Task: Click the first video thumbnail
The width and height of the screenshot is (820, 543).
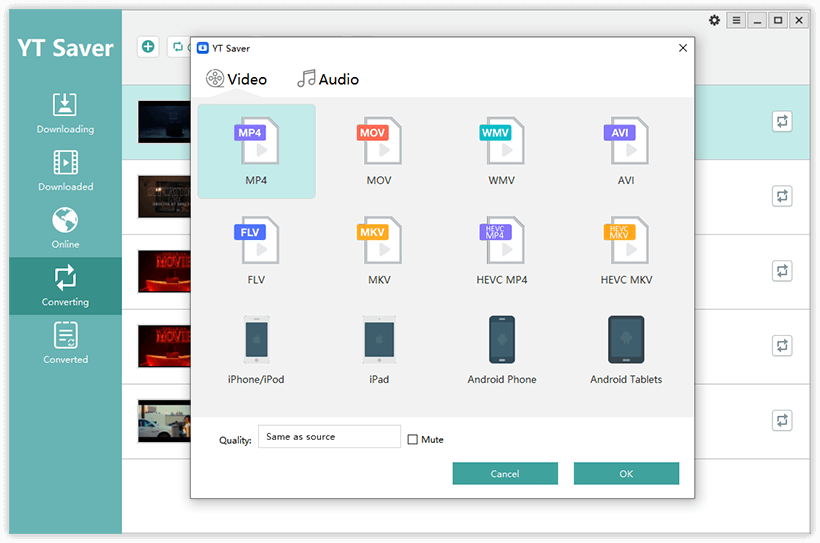Action: pos(164,122)
